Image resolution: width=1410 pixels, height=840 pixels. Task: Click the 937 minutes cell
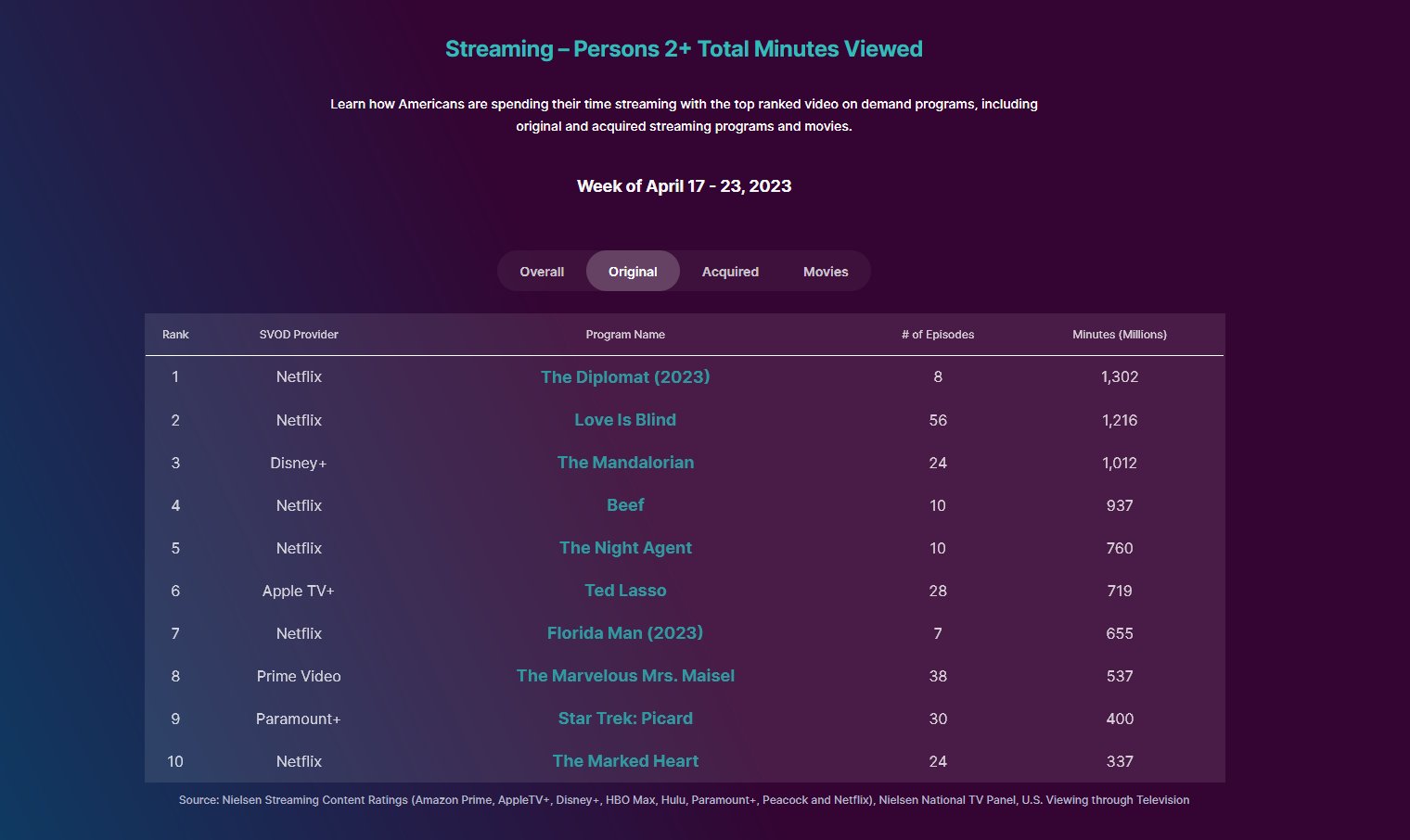(x=1120, y=505)
